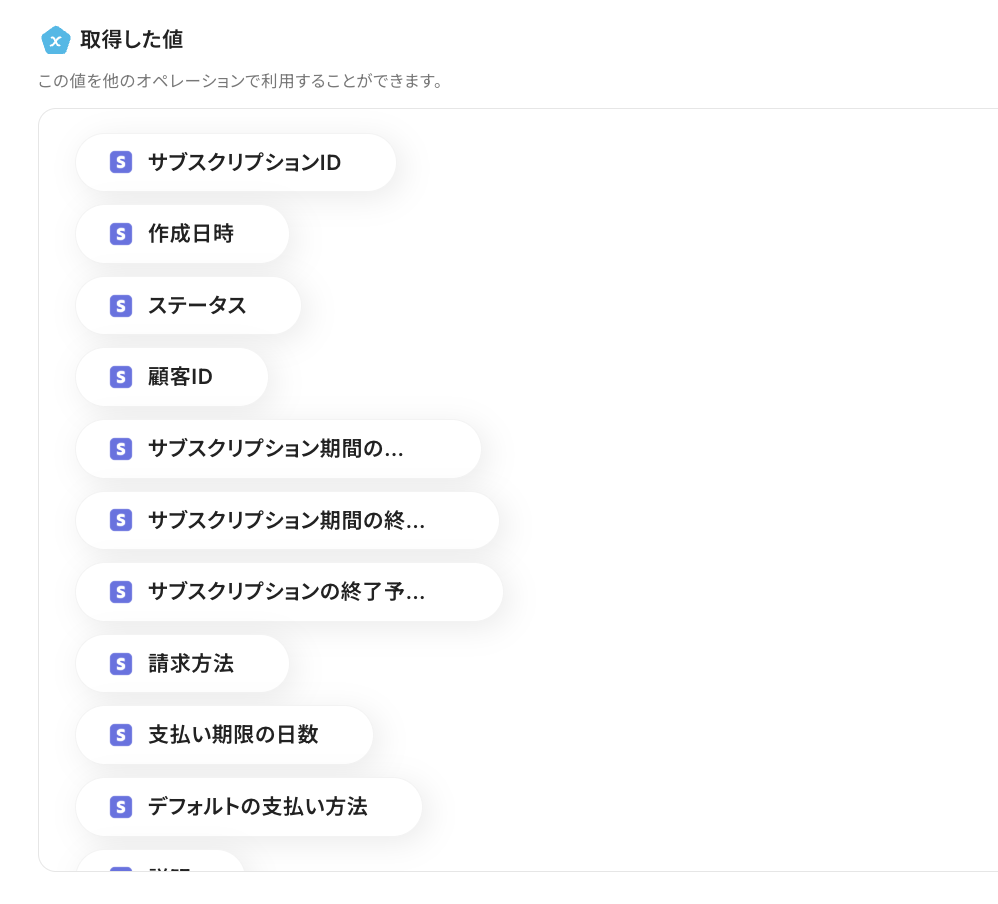Viewport: 998px width, 904px height.
Task: Click Stripe icon on 顧客ID chip
Action: [121, 377]
